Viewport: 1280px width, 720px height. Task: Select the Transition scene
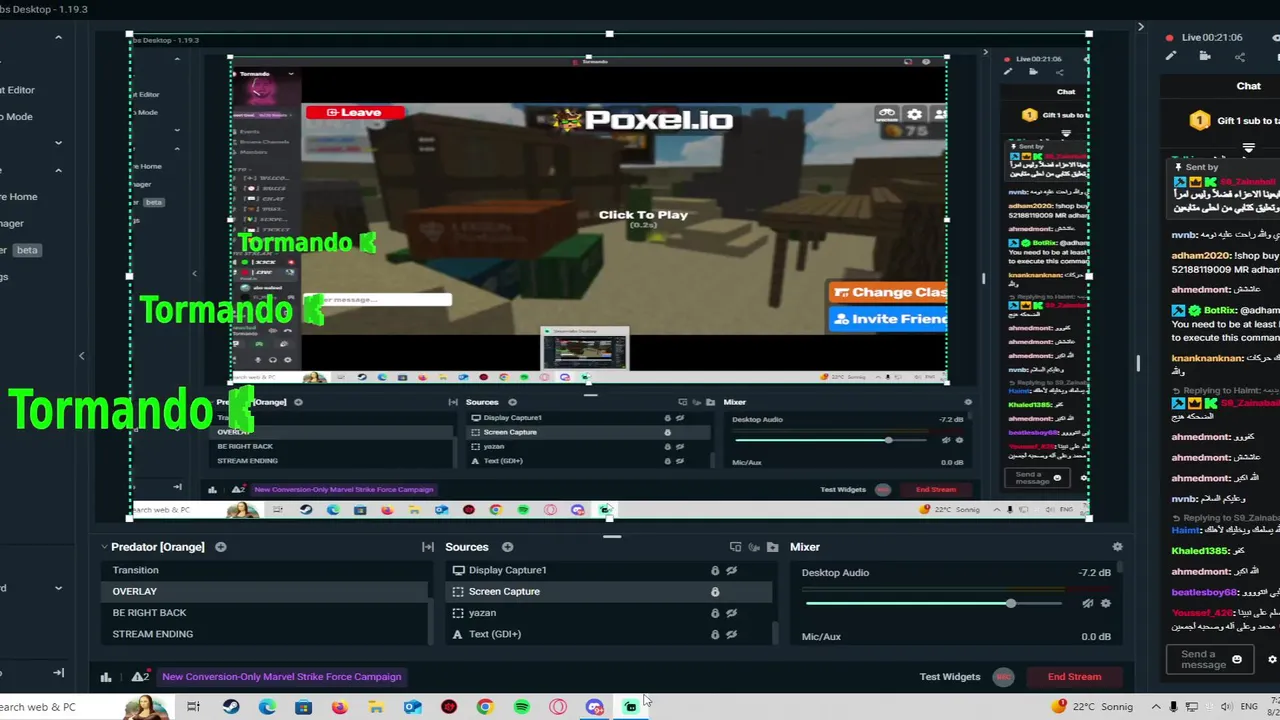pos(264,570)
